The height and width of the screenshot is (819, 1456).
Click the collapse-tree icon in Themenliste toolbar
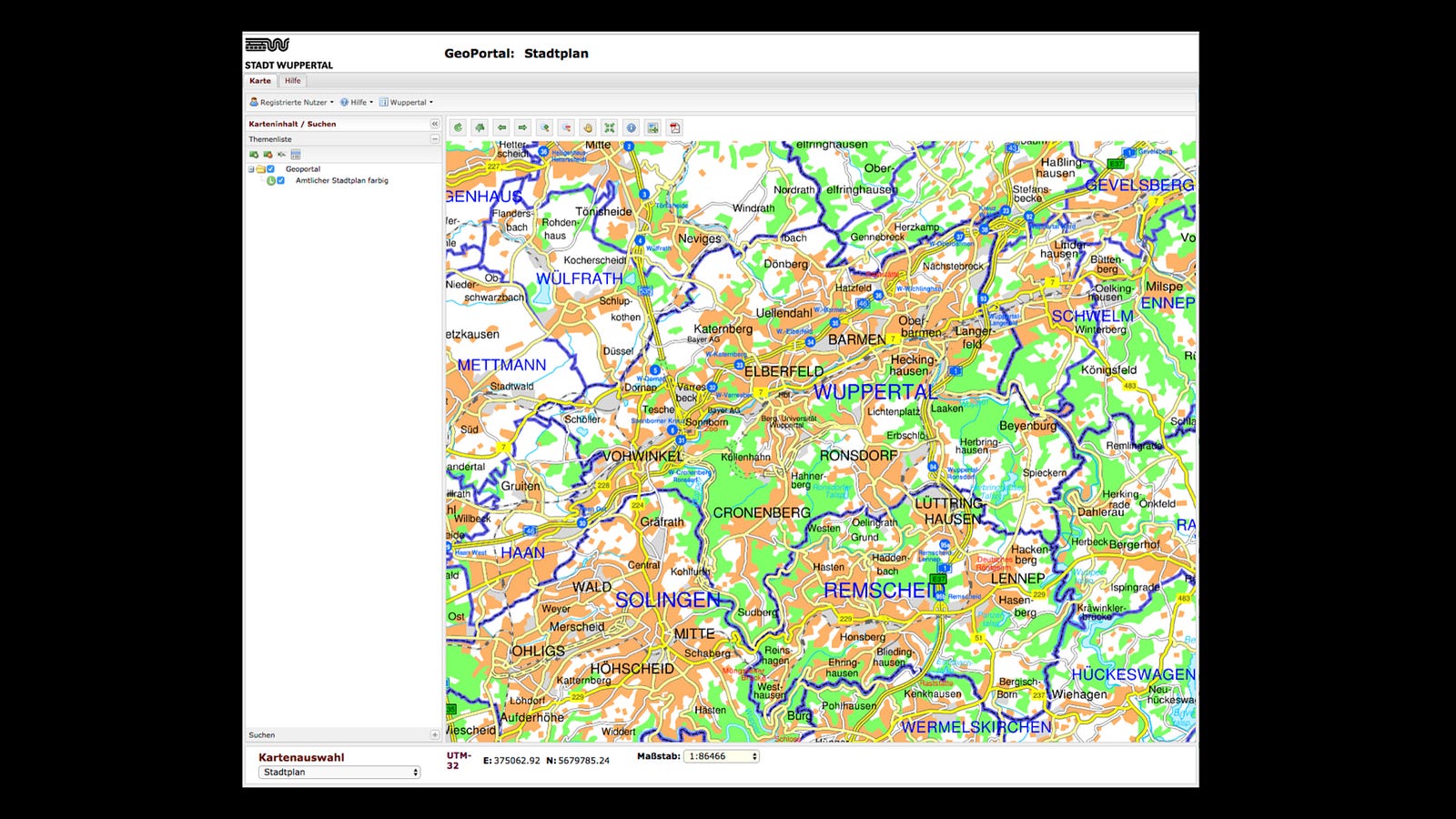281,155
